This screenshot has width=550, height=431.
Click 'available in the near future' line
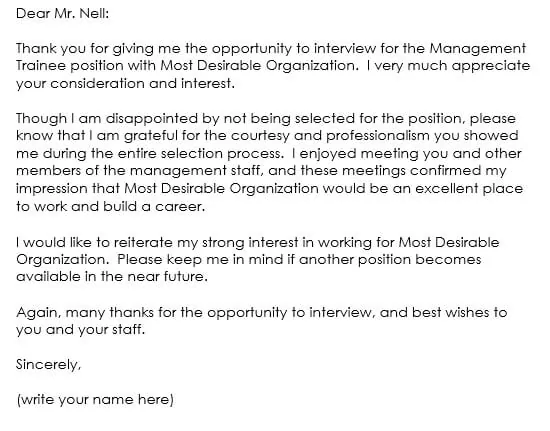tap(112, 277)
